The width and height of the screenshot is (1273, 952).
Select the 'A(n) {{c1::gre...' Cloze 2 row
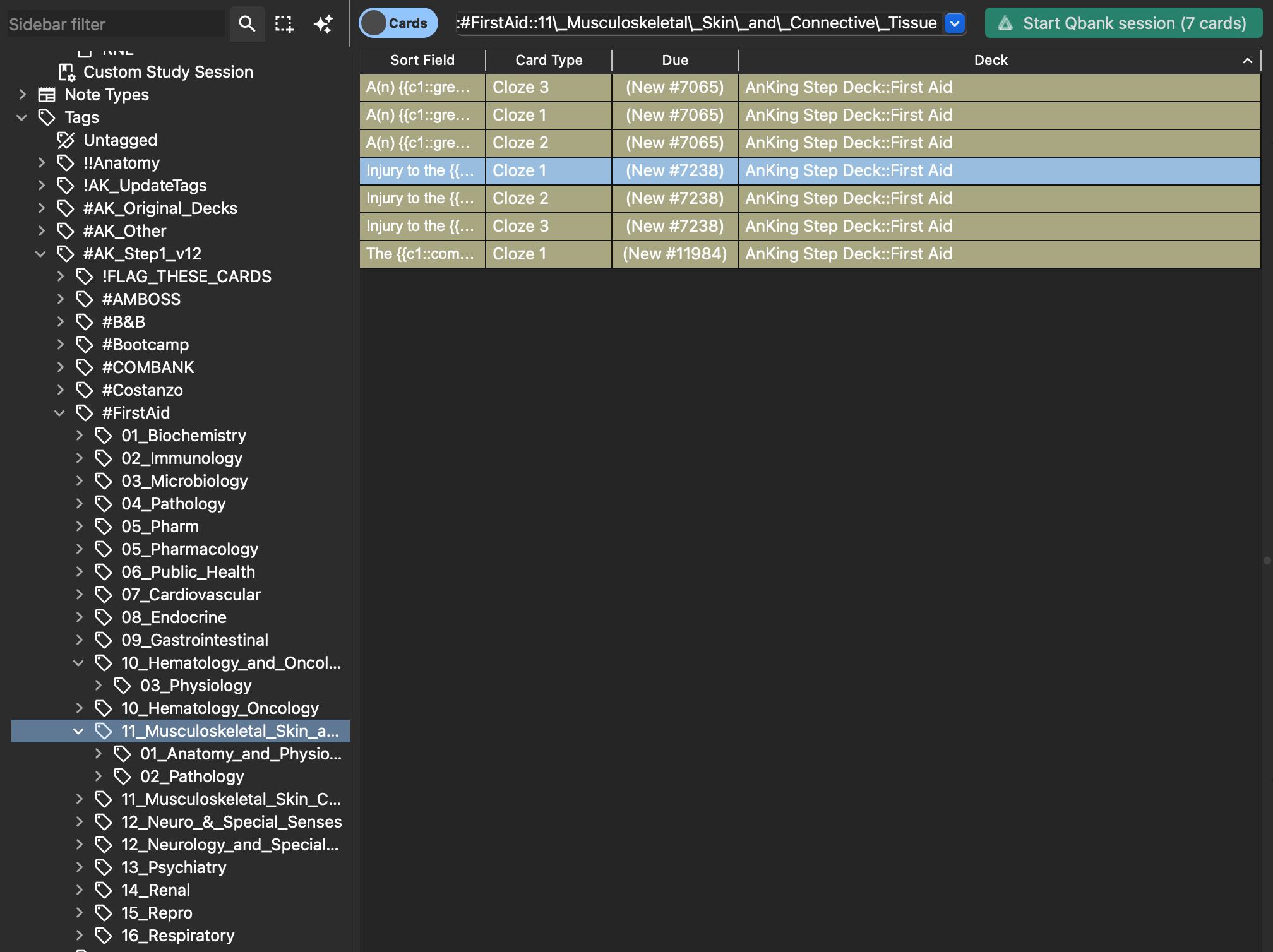pyautogui.click(x=810, y=143)
